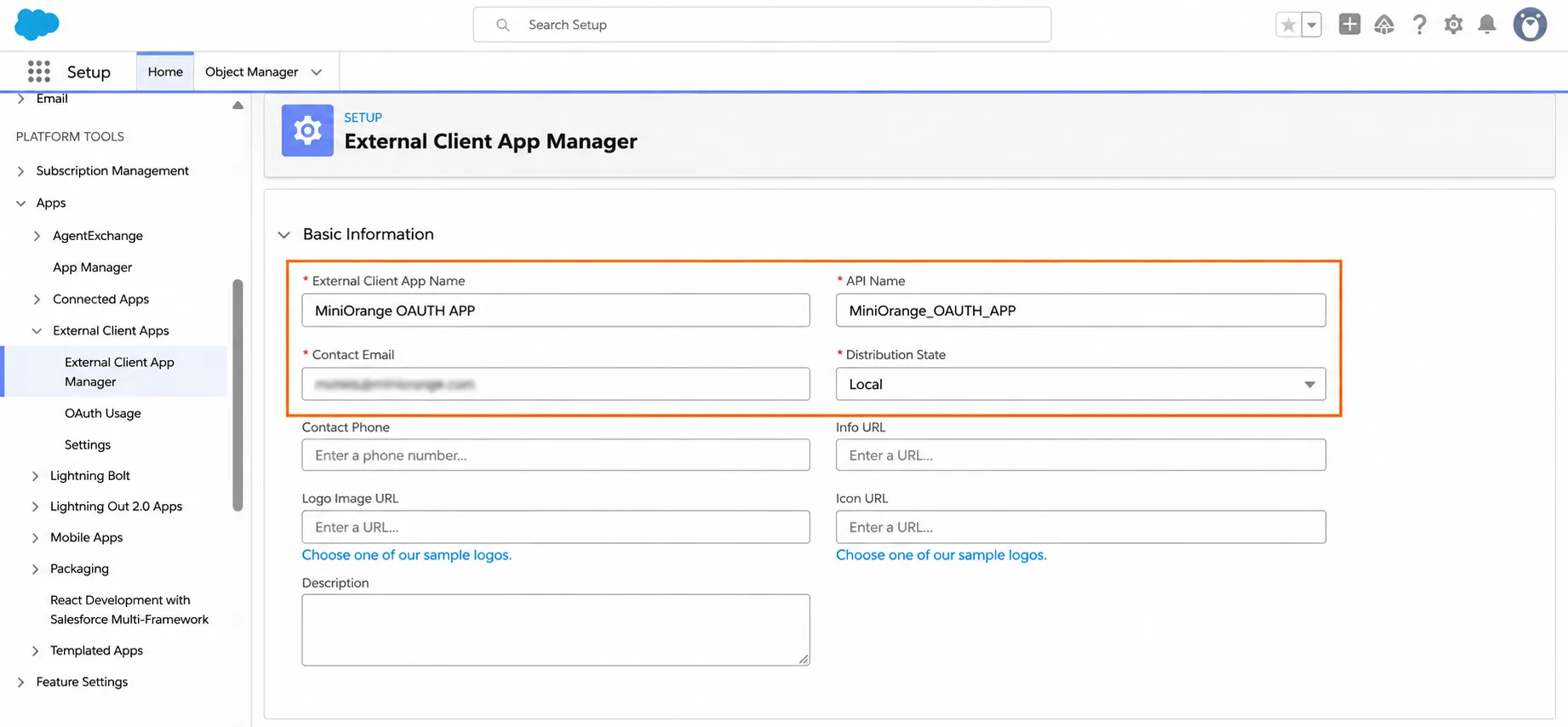1568x727 pixels.
Task: Expand the AgentExchange chevron
Action: (37, 236)
